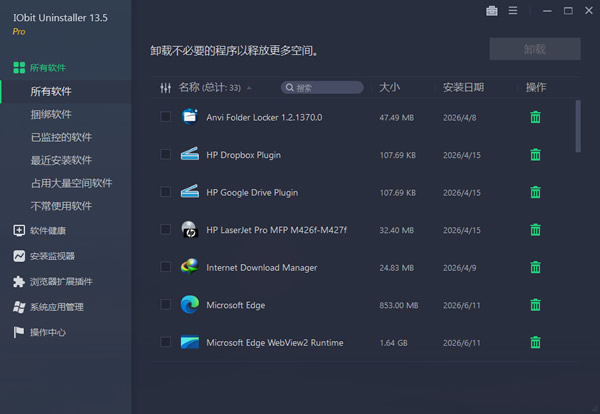This screenshot has width=600, height=414.
Task: Click the 名称 column header text
Action: (x=189, y=88)
